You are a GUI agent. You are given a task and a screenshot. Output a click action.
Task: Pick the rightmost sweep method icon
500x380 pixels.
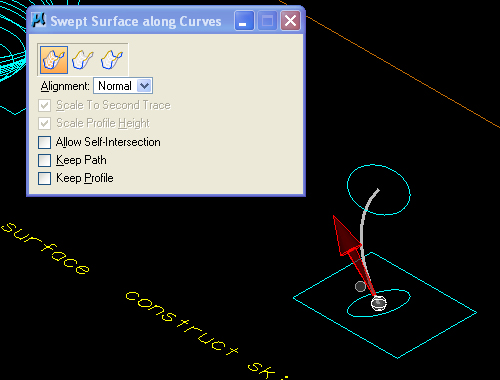point(112,60)
